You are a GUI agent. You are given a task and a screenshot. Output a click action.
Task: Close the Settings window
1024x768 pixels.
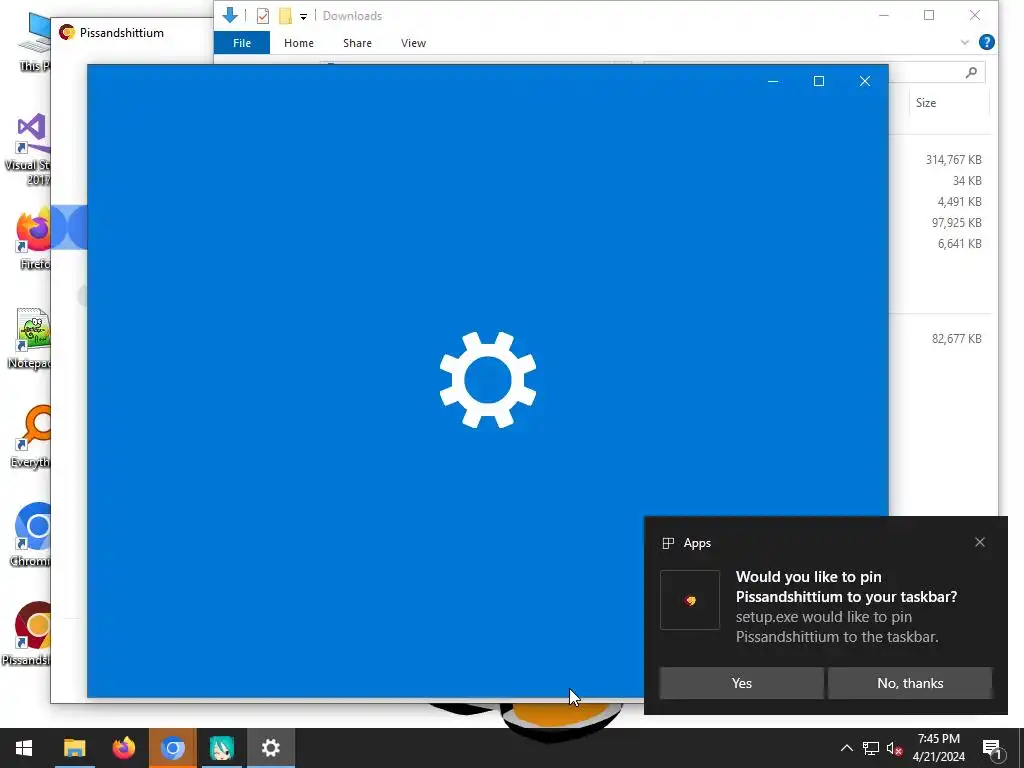(865, 81)
